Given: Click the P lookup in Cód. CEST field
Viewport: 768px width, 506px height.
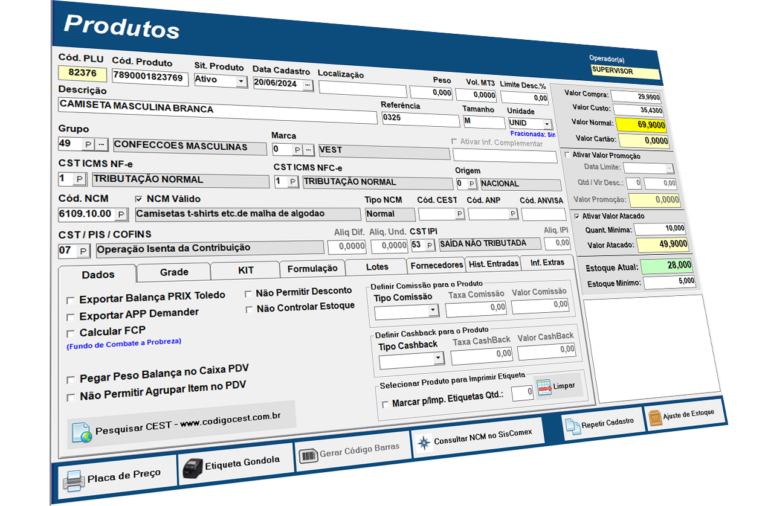Looking at the screenshot, I should [x=459, y=214].
